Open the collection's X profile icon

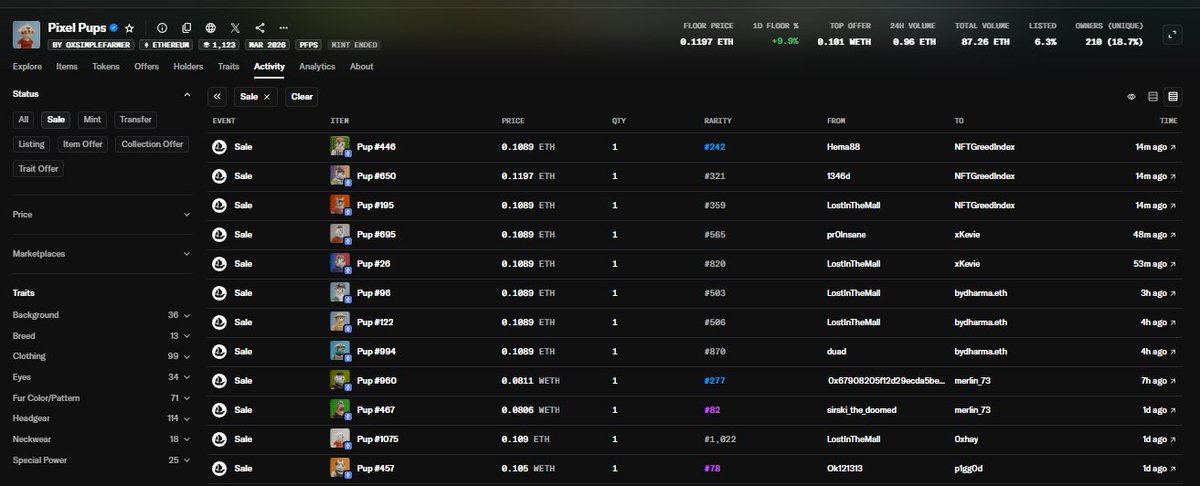(x=235, y=28)
